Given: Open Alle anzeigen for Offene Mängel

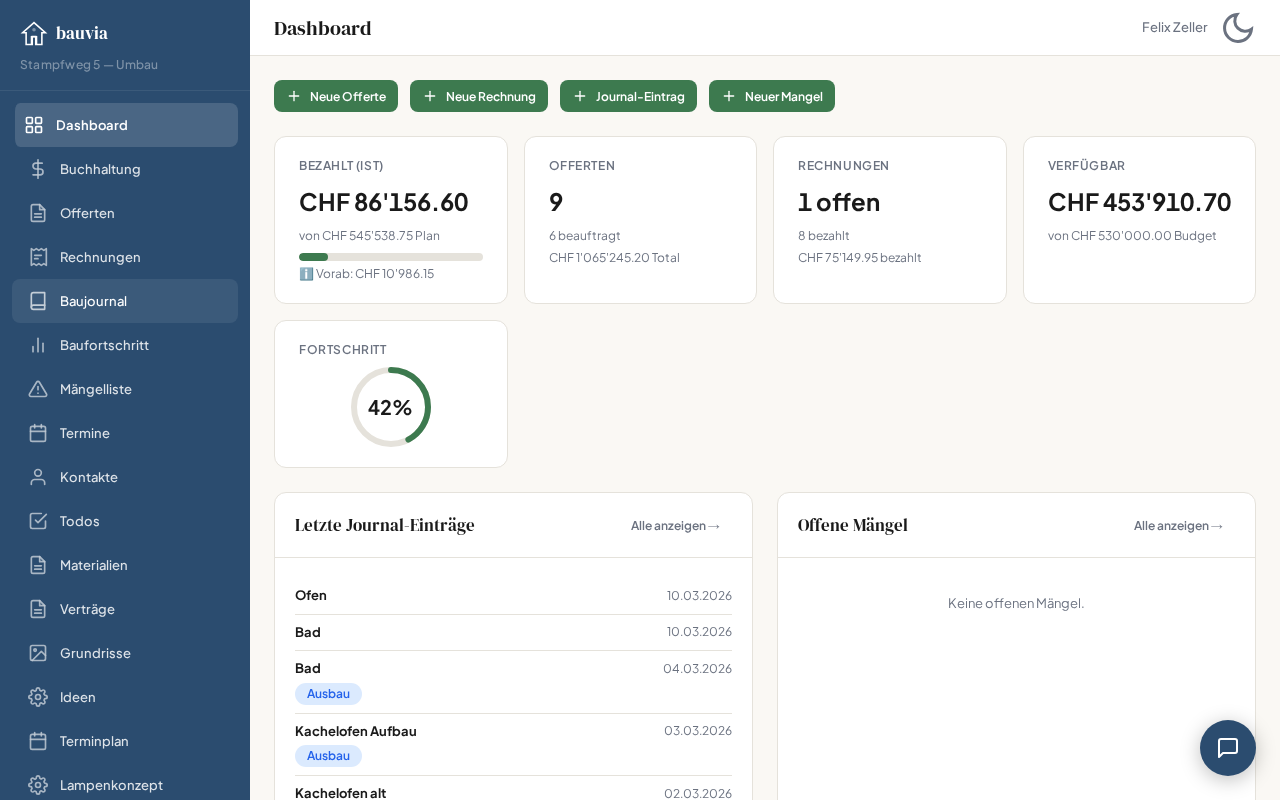Looking at the screenshot, I should (x=1179, y=525).
